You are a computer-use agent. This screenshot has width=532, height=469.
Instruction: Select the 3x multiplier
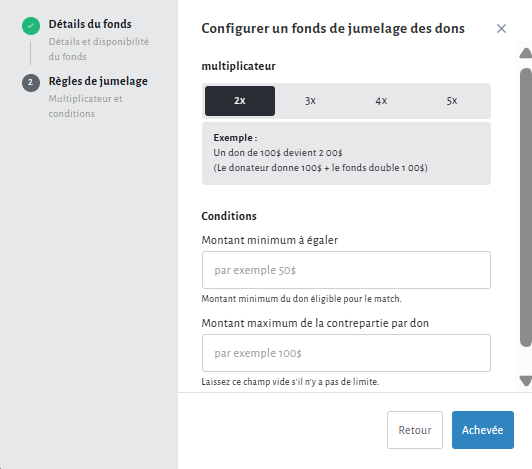[310, 101]
